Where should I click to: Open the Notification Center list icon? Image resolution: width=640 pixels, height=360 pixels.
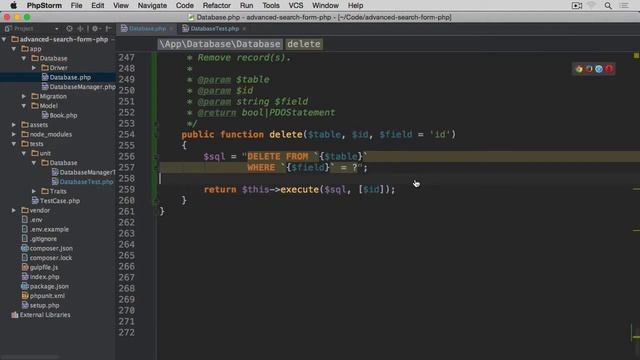624,6
